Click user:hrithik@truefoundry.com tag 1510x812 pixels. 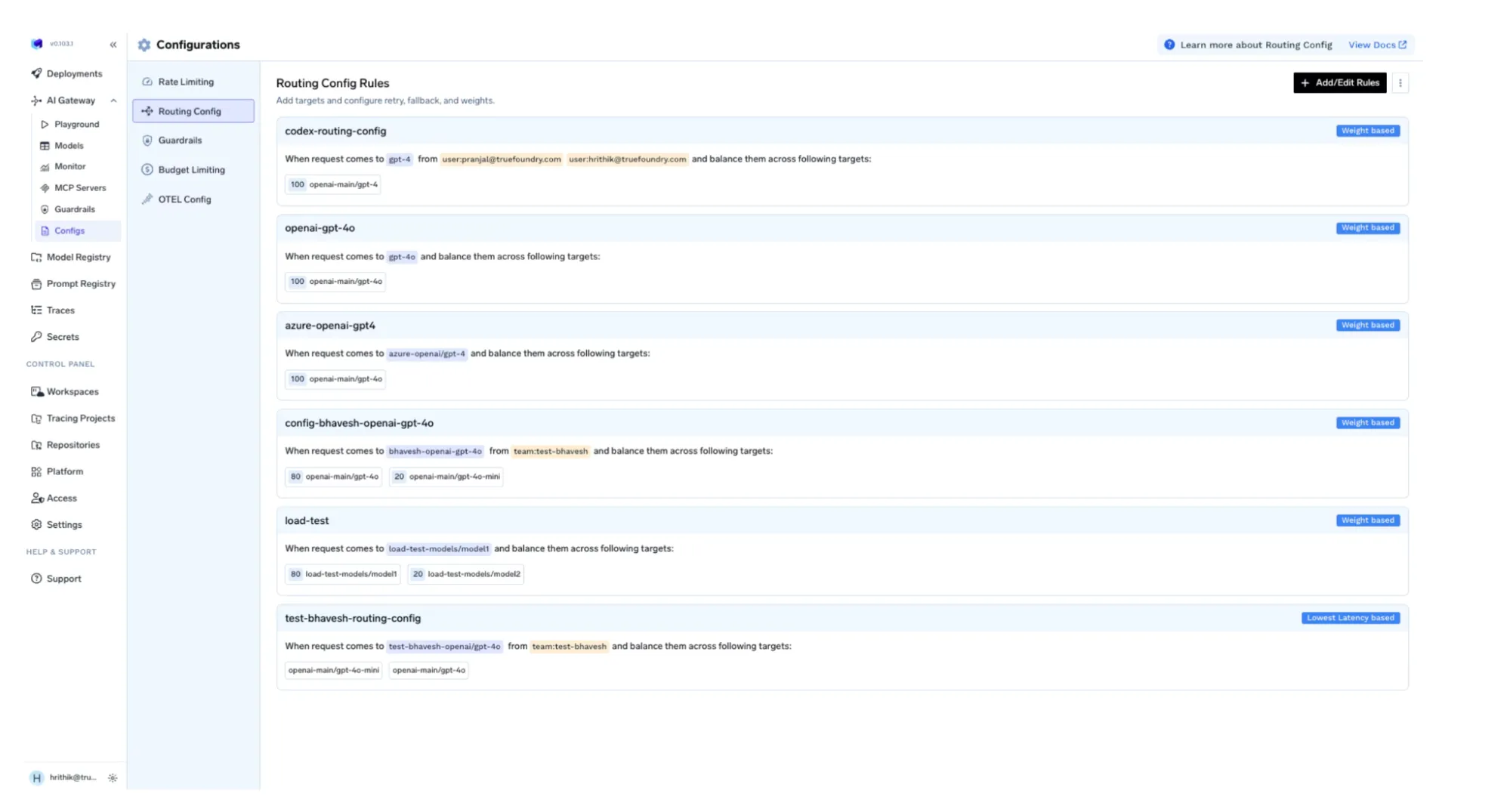pyautogui.click(x=627, y=159)
